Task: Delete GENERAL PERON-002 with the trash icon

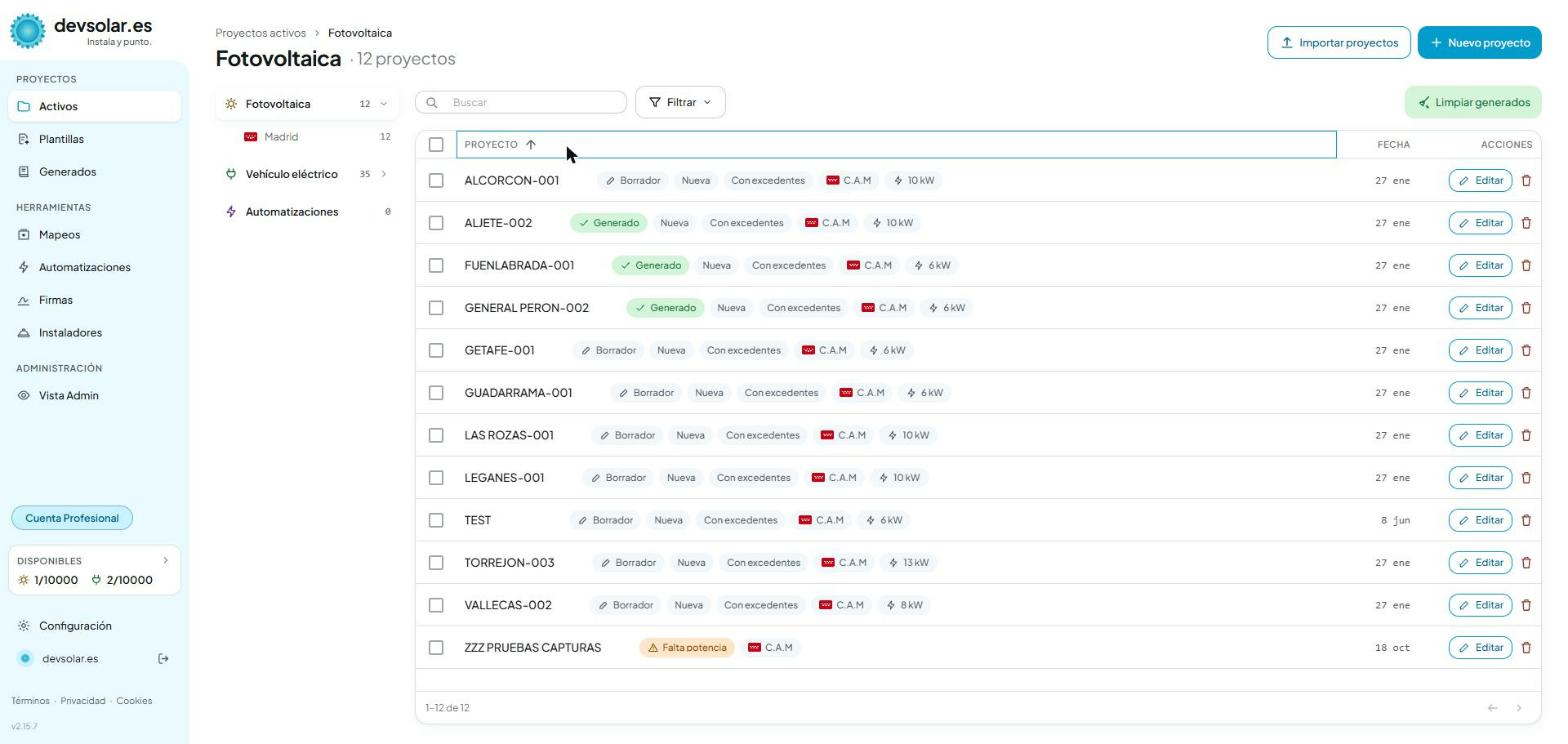Action: click(x=1526, y=308)
